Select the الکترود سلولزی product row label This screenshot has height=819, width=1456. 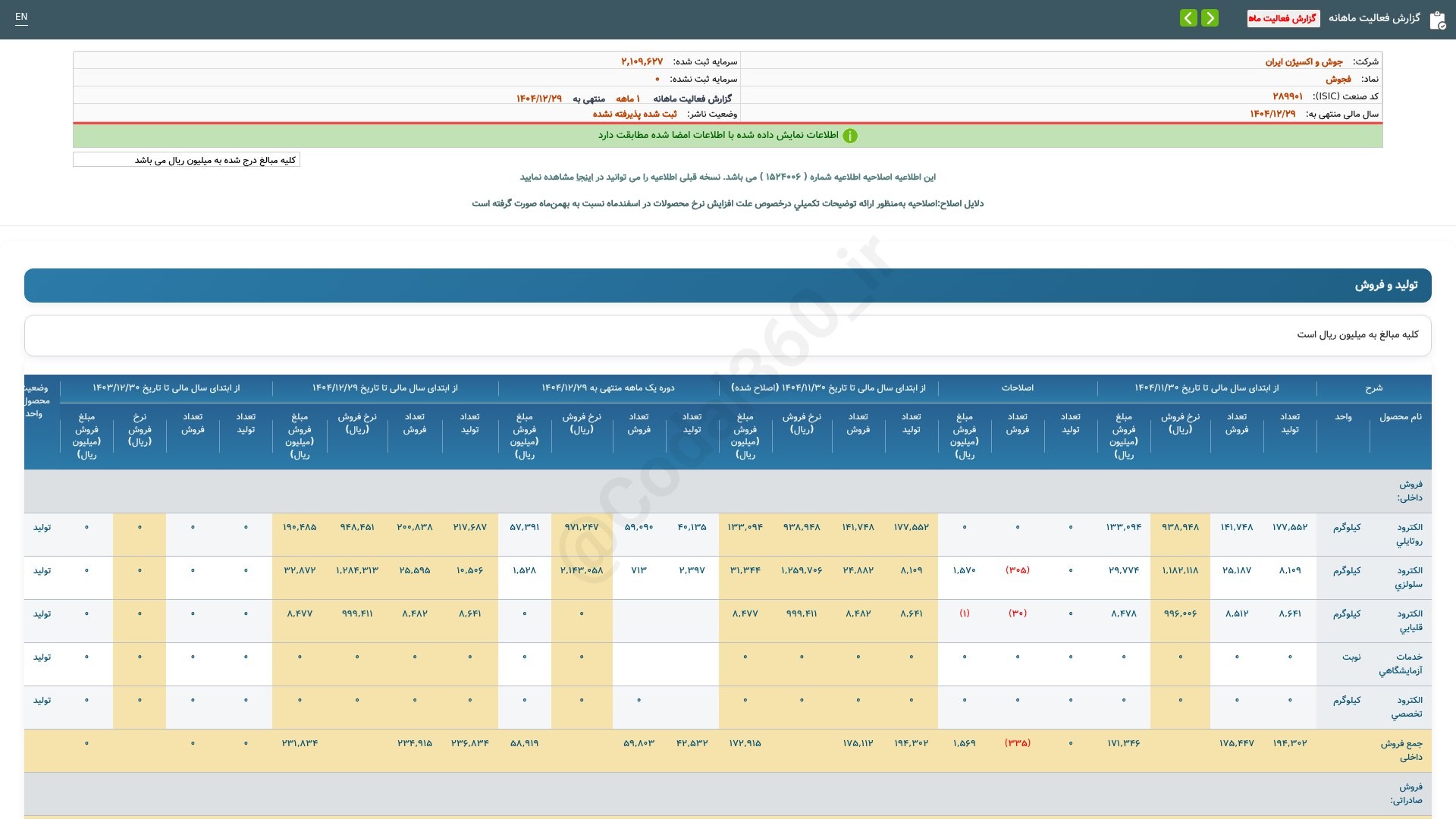pyautogui.click(x=1409, y=578)
